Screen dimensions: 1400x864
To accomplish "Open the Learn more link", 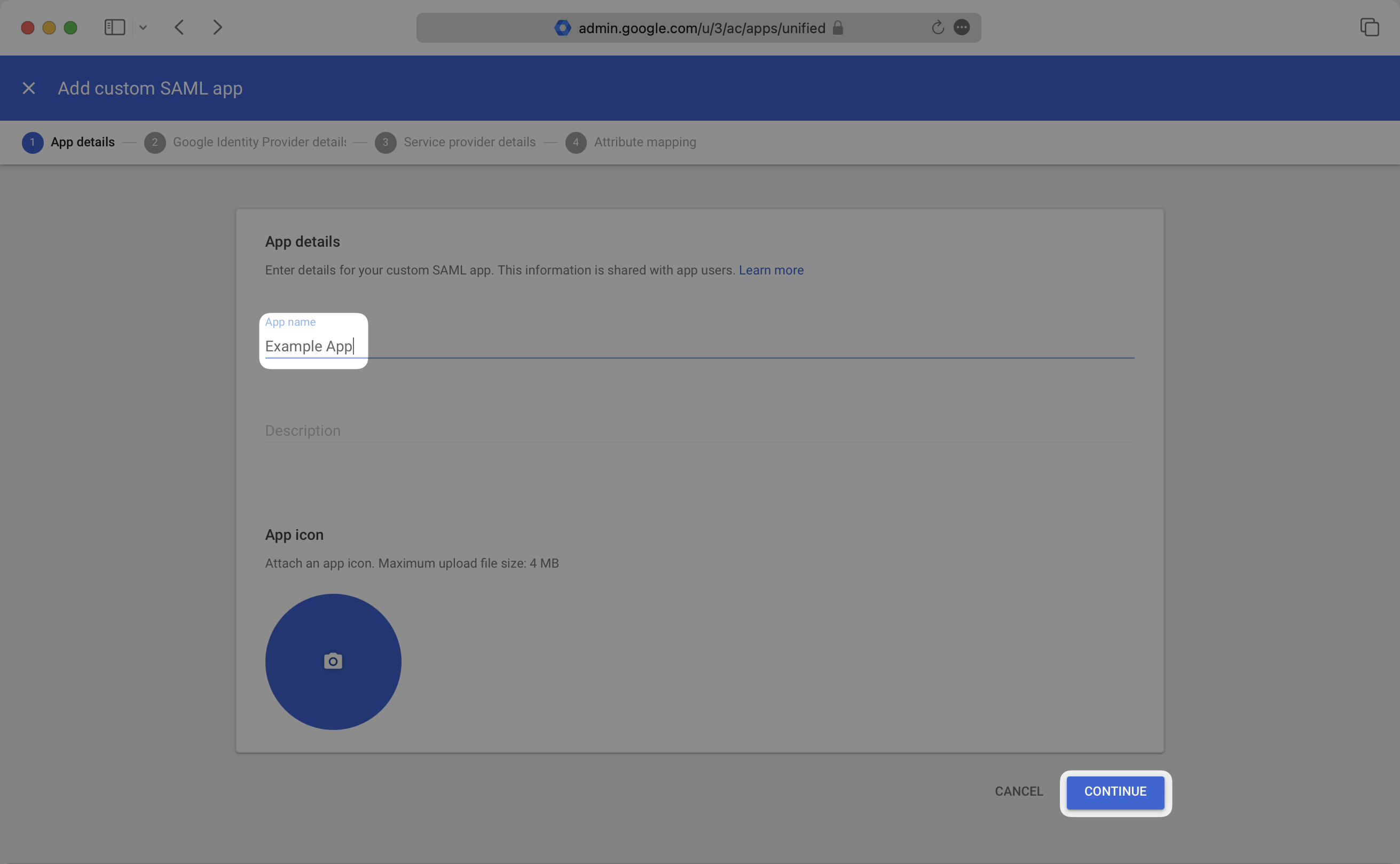I will 771,270.
